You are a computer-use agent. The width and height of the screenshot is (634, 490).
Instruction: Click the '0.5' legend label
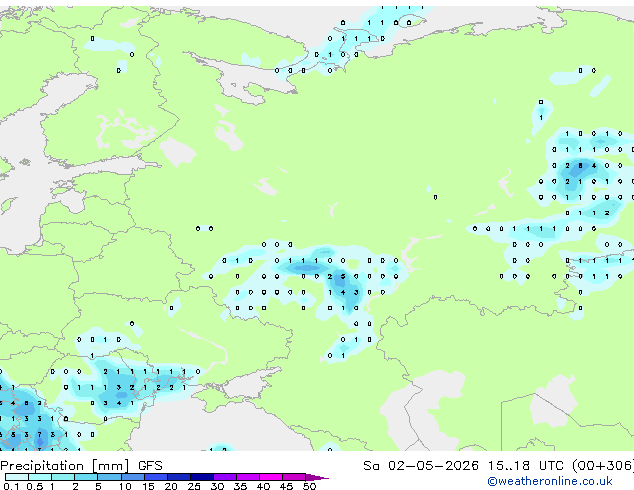click(x=35, y=486)
